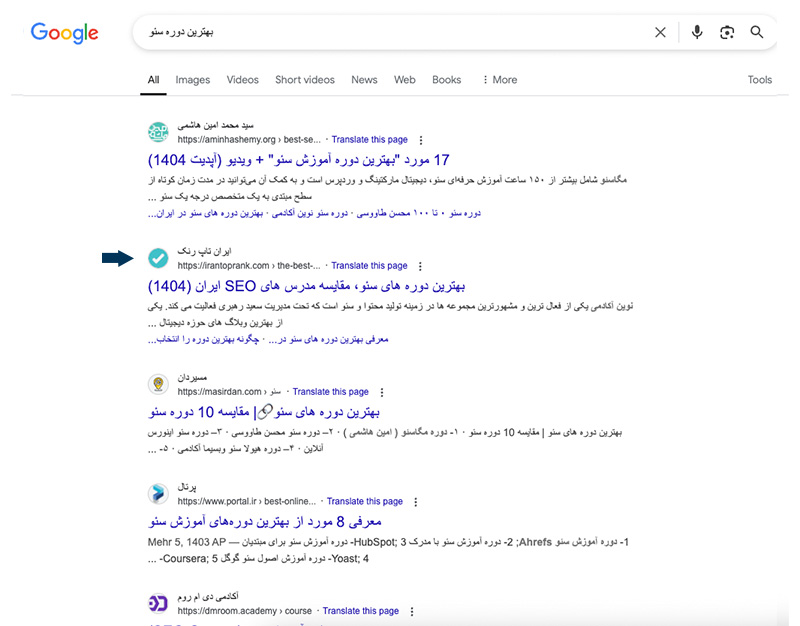Open the News tab
The image size is (800, 626).
tap(364, 80)
